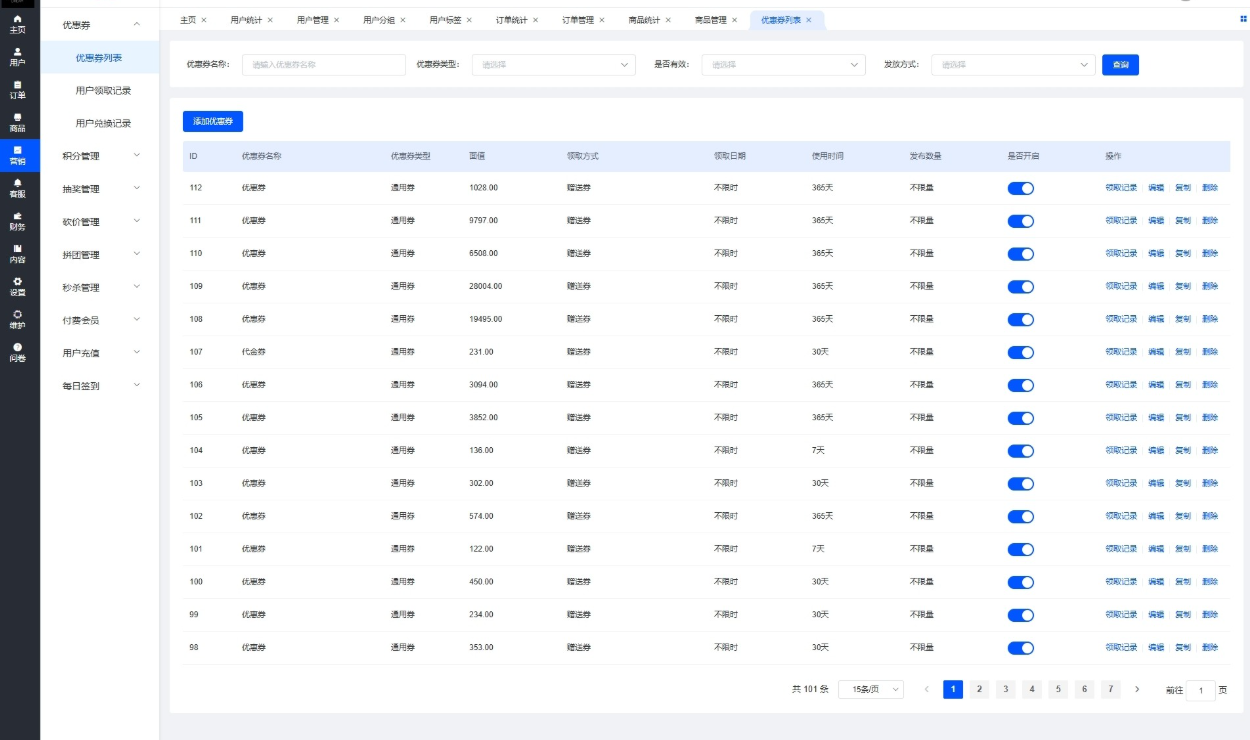The height and width of the screenshot is (740, 1250).
Task: Select 用户领取记录 in the side menu
Action: 103,91
